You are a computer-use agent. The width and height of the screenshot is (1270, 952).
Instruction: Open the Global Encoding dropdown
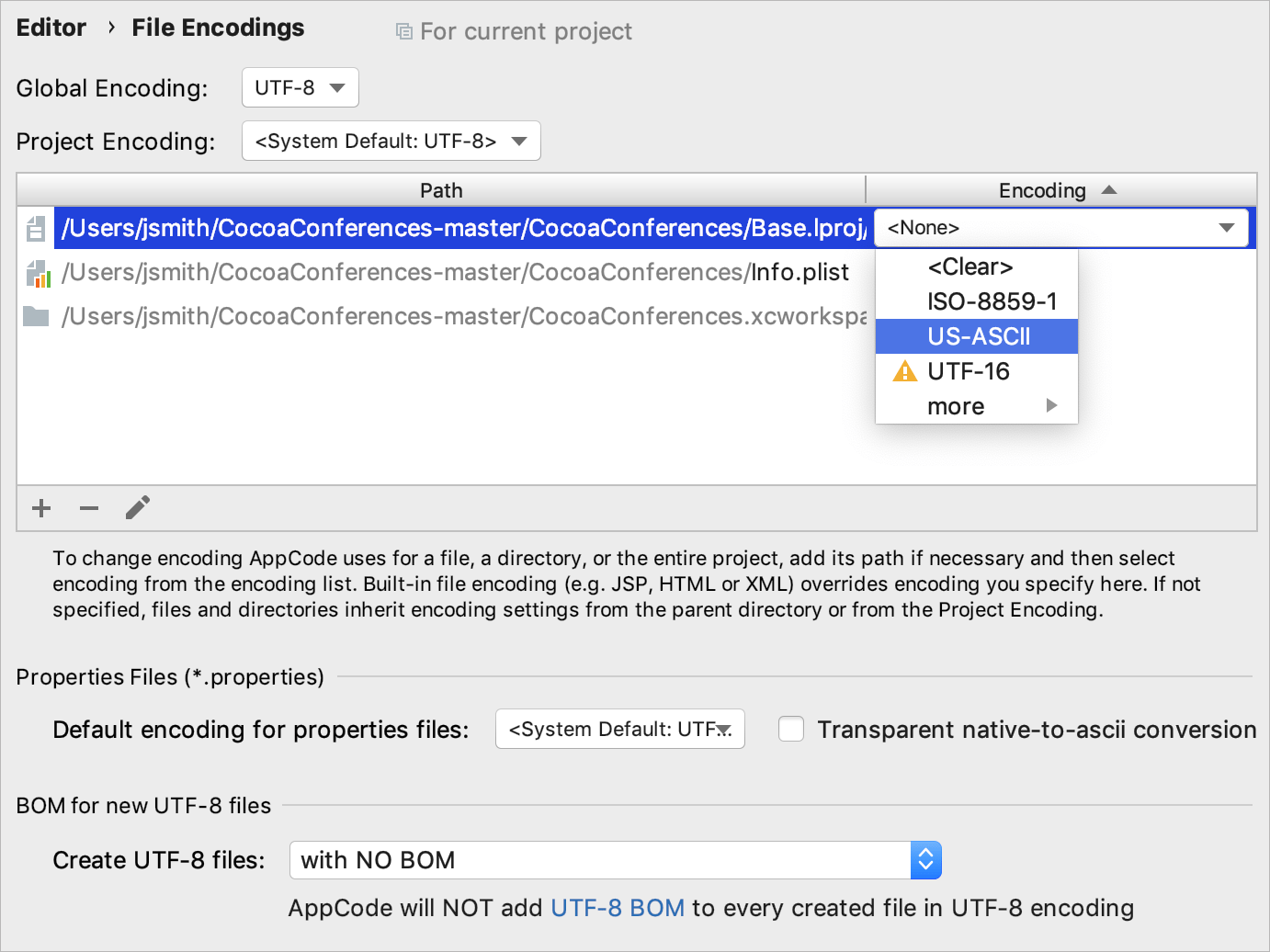point(300,87)
